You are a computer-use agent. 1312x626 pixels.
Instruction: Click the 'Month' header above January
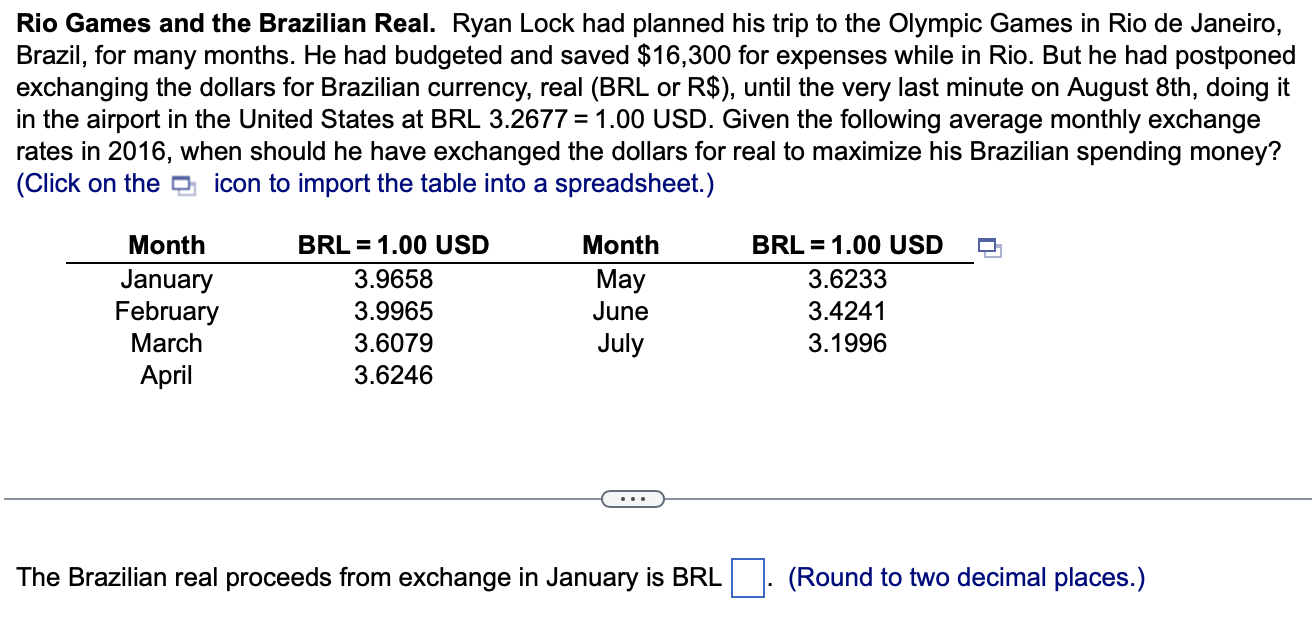(x=167, y=245)
